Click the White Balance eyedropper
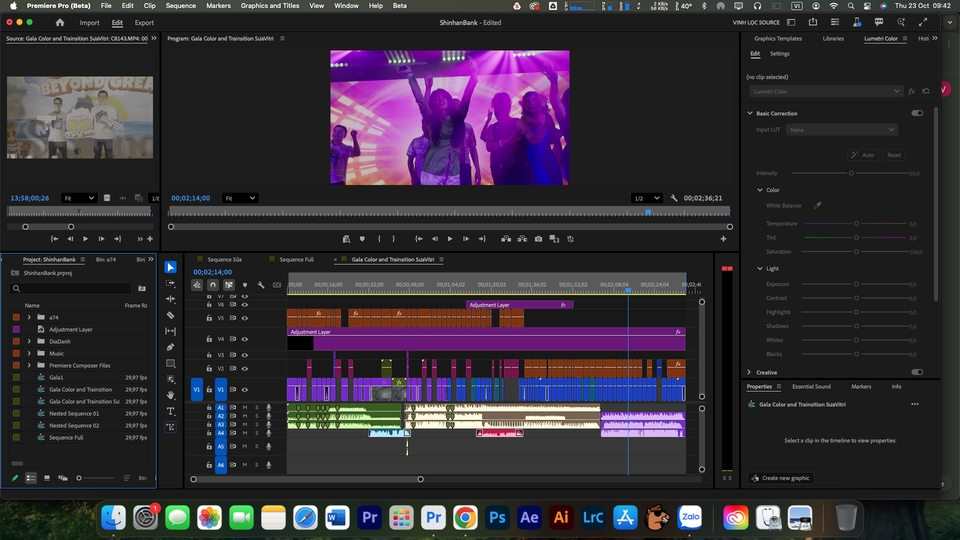 coord(817,205)
